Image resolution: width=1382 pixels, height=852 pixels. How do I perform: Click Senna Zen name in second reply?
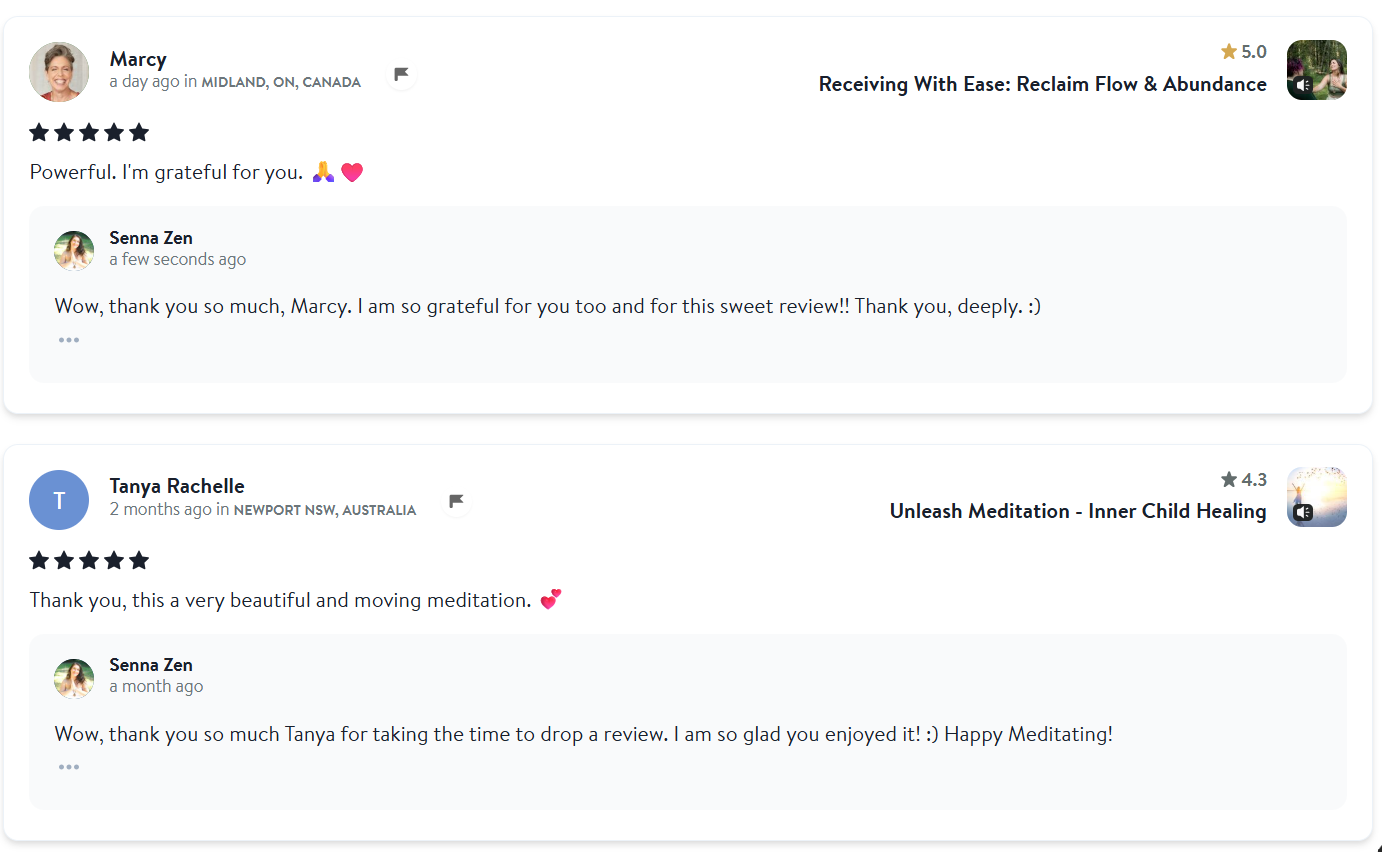coord(151,665)
